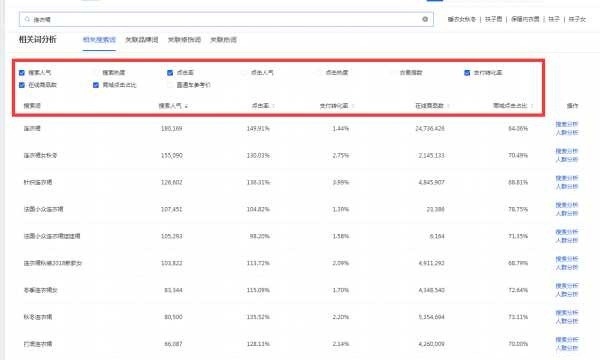Switch to the 关联品牌词 tab

[142, 40]
